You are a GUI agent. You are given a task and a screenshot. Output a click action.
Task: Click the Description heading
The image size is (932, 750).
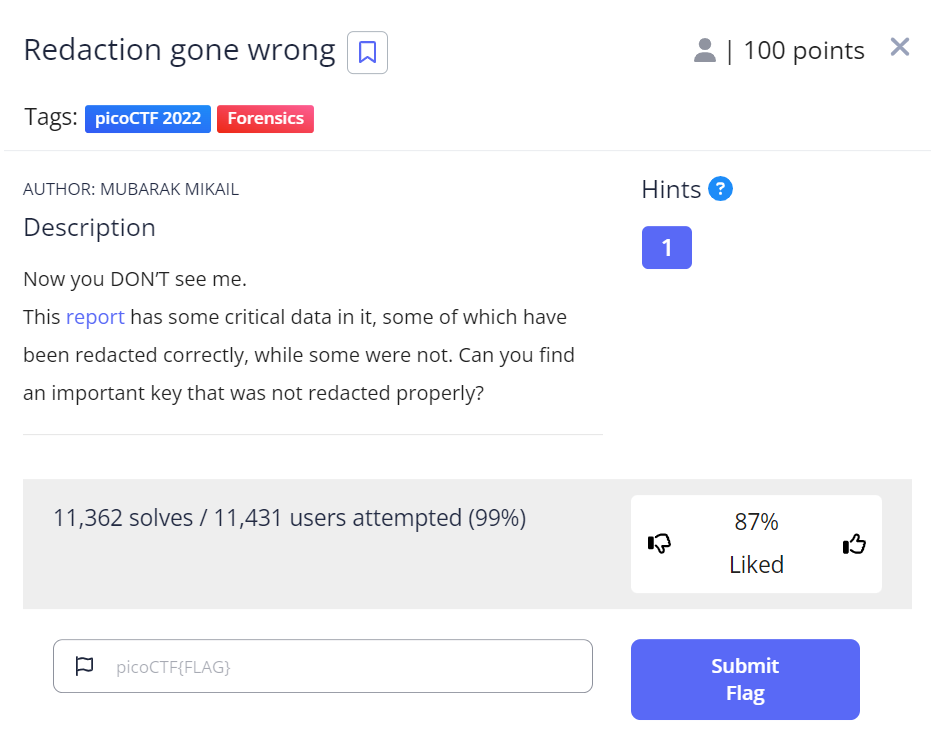click(89, 228)
